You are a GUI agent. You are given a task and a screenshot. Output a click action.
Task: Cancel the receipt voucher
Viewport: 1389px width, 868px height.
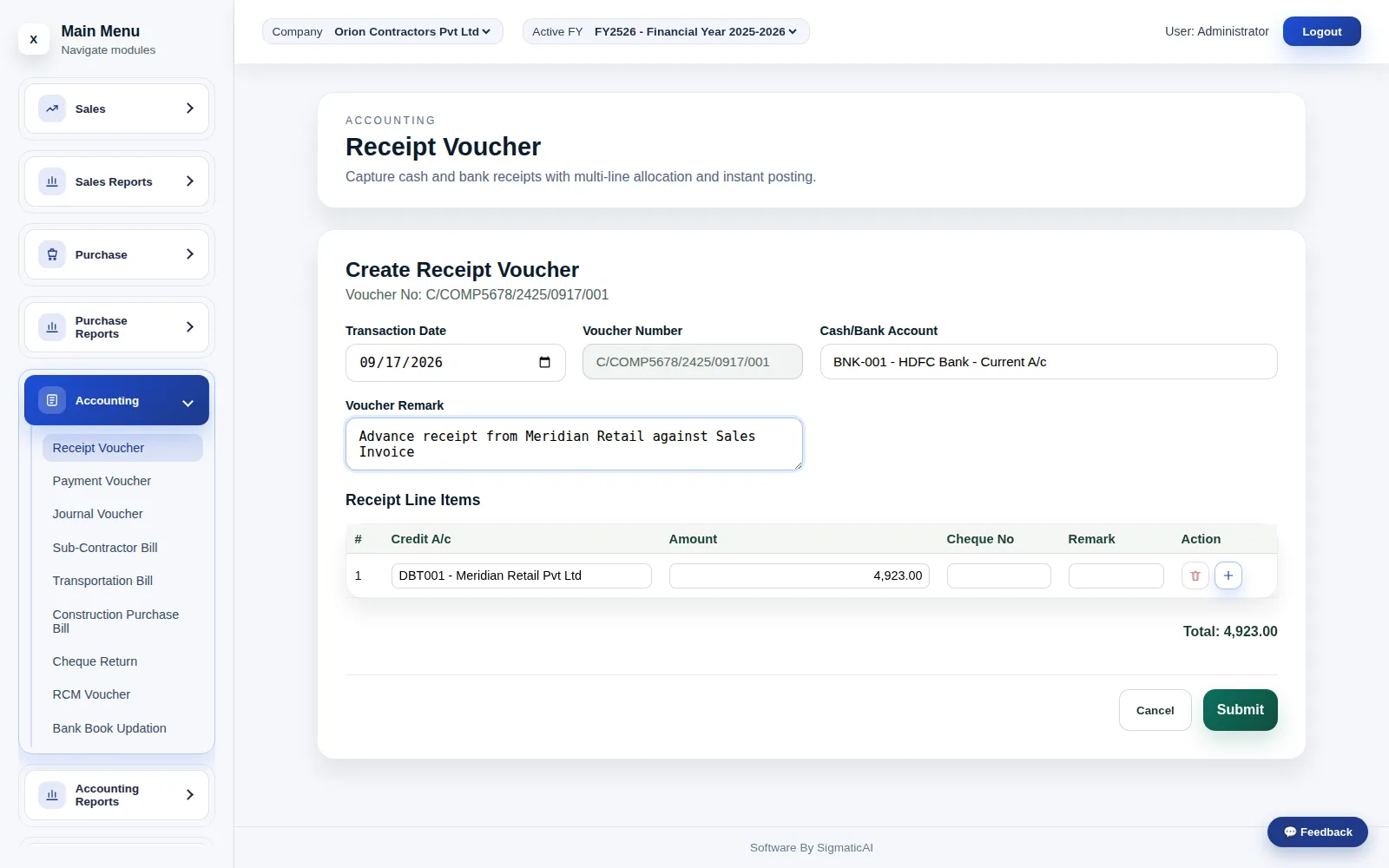click(x=1155, y=710)
